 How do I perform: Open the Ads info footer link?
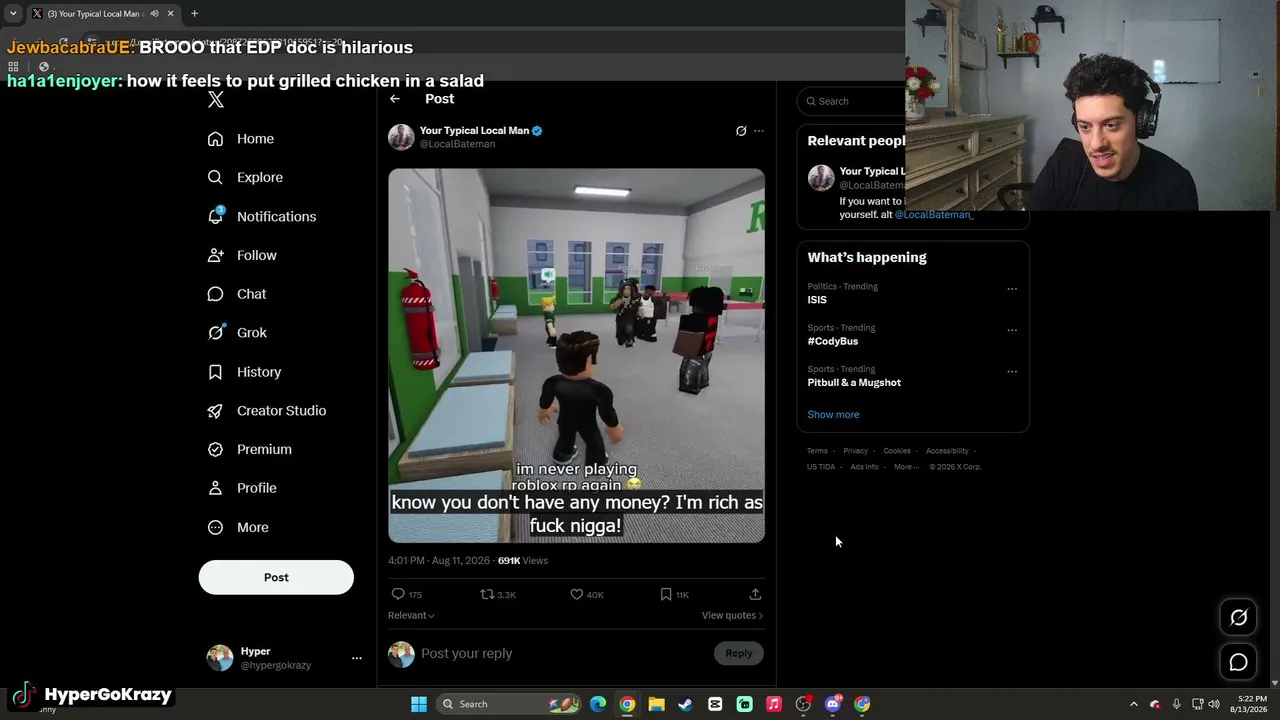[x=864, y=467]
